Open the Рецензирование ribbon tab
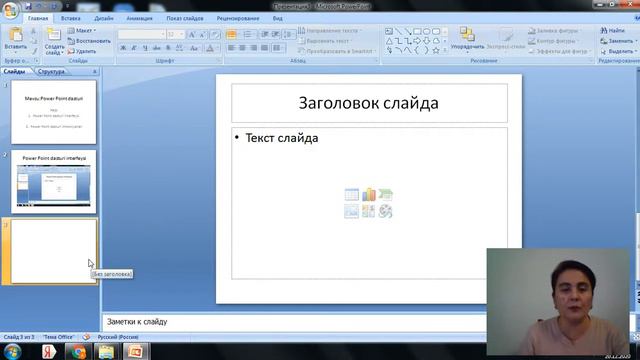This screenshot has width=640, height=360. coord(238,18)
